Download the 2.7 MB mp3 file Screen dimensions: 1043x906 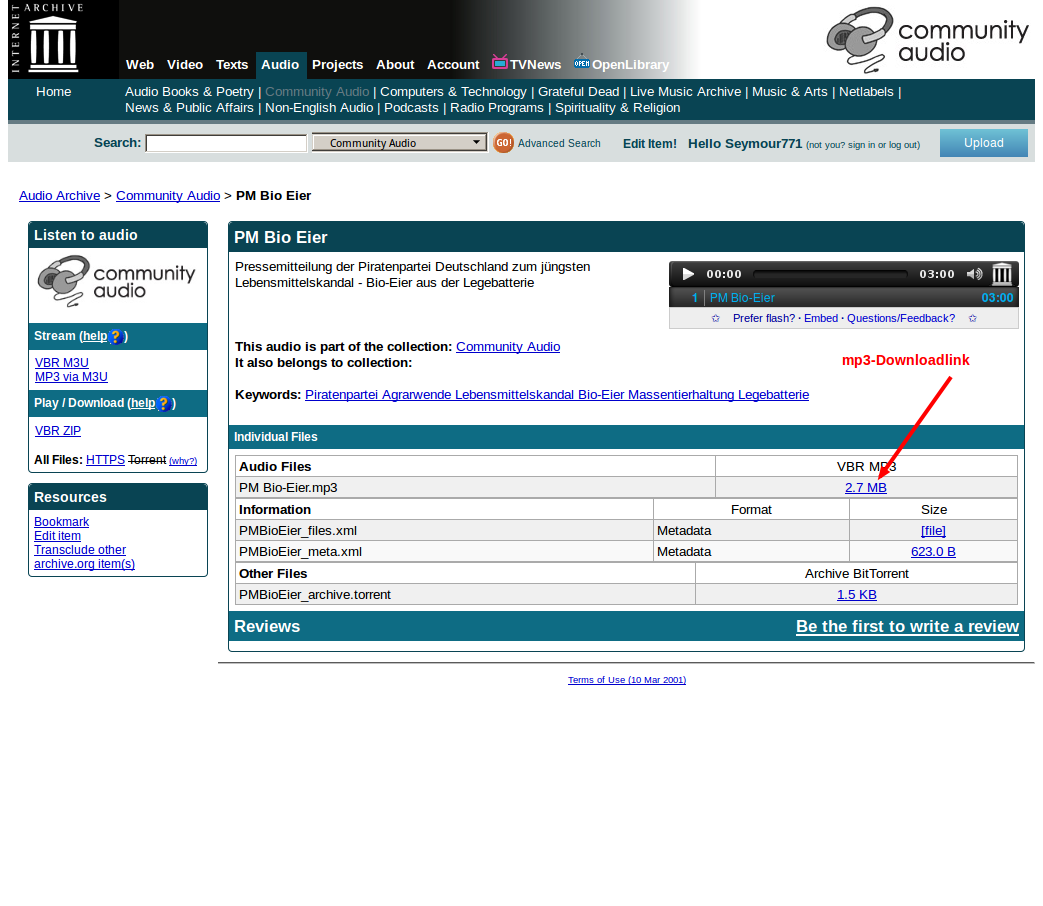pos(865,488)
